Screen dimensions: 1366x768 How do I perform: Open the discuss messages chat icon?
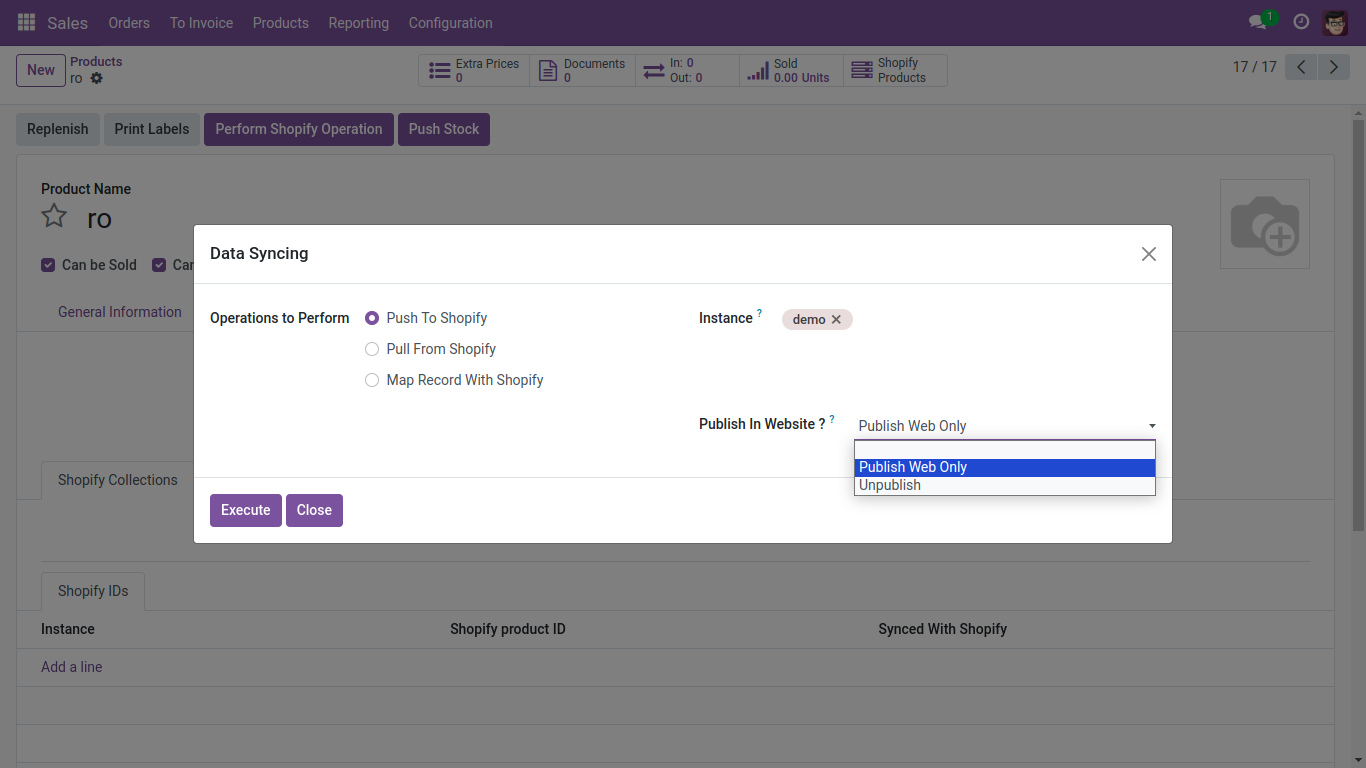(1257, 22)
